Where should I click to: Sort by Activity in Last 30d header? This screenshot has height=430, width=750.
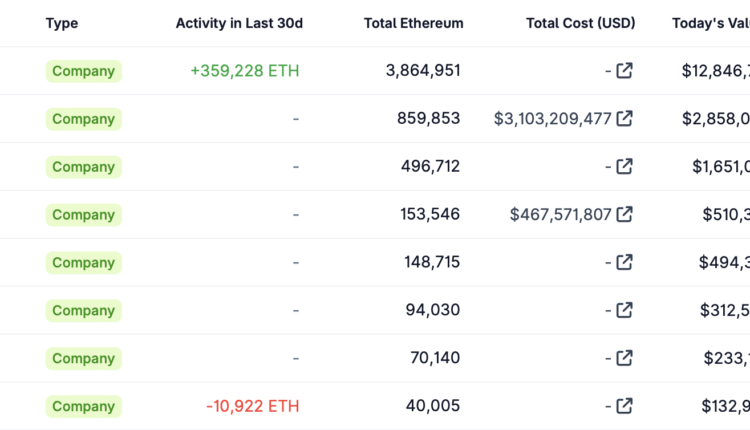[x=239, y=23]
